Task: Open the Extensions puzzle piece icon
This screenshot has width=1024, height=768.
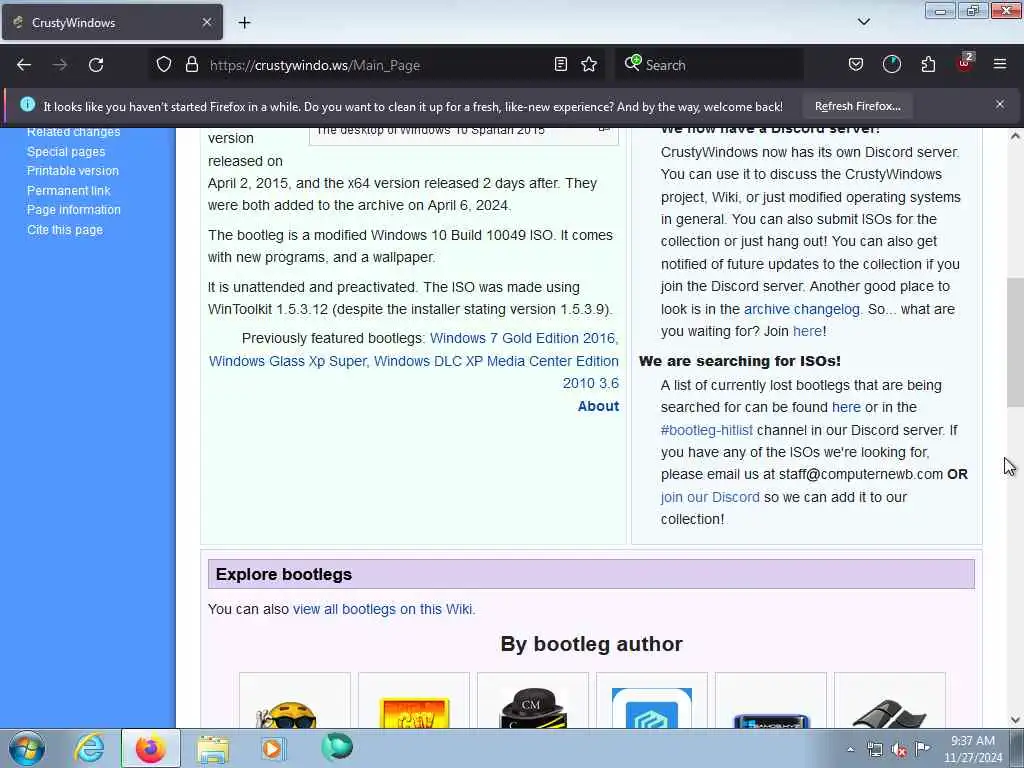Action: (x=928, y=65)
